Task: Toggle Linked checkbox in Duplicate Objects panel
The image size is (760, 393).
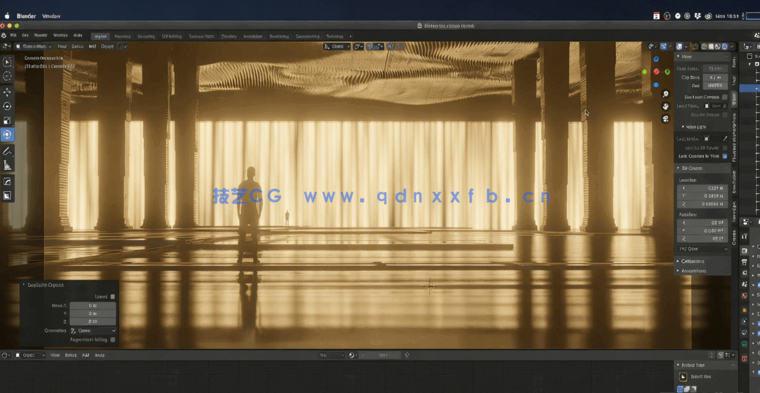Action: [x=112, y=297]
